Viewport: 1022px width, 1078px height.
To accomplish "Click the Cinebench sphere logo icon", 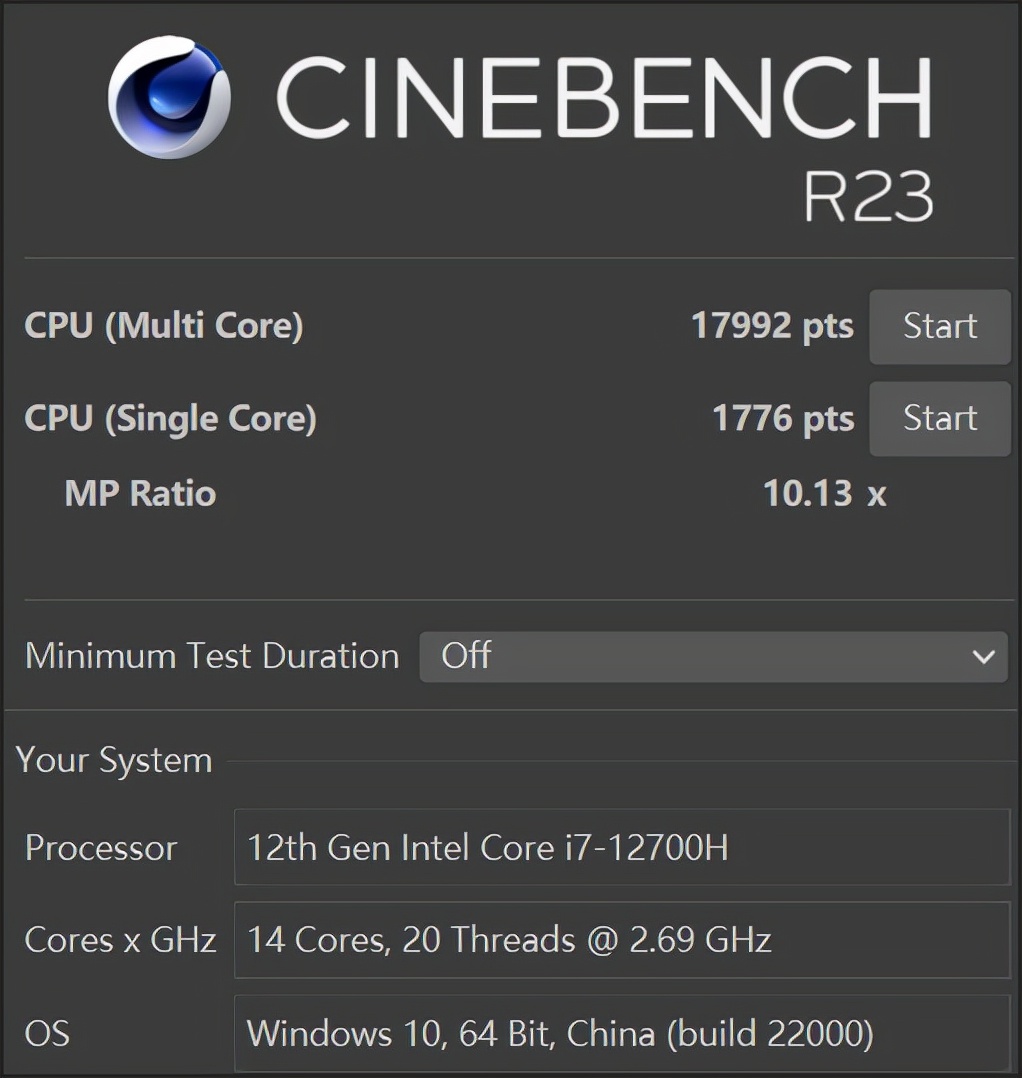I will (169, 97).
